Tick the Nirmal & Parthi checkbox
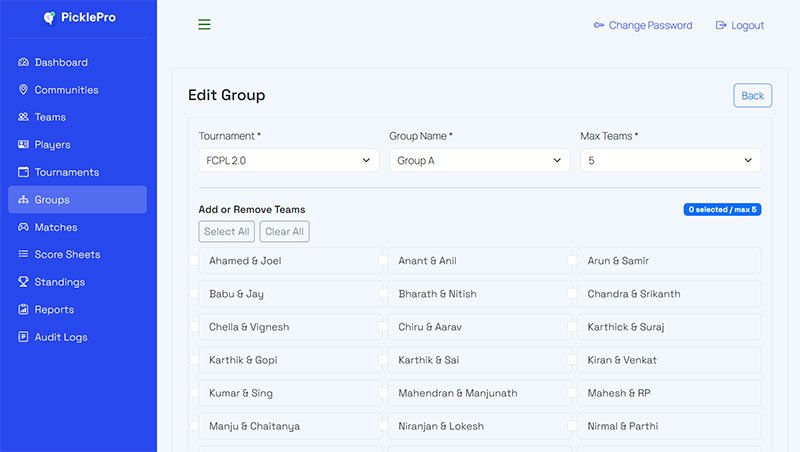The height and width of the screenshot is (452, 800). [572, 426]
